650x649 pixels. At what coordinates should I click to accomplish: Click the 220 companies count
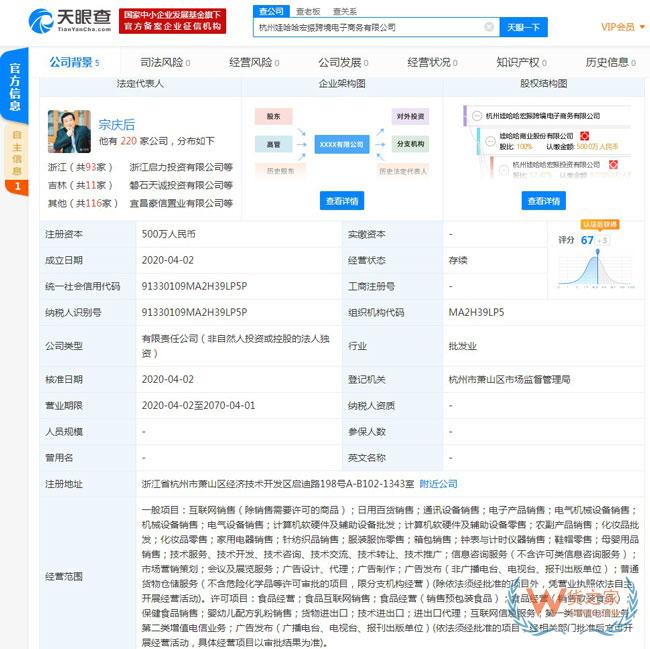coord(129,141)
